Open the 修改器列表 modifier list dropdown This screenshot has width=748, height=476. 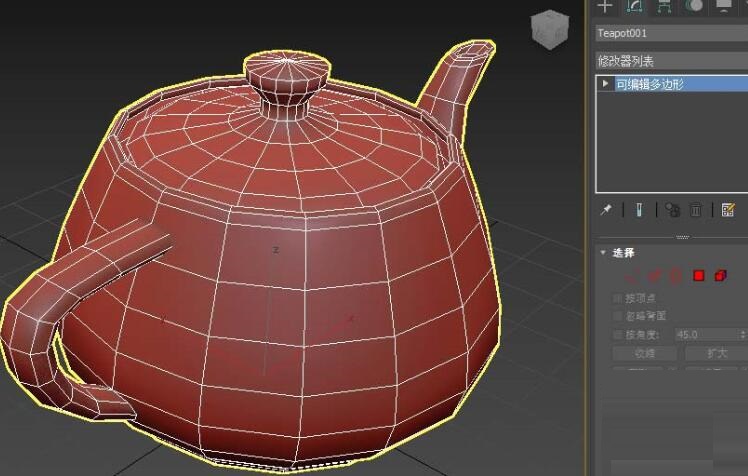[x=670, y=61]
